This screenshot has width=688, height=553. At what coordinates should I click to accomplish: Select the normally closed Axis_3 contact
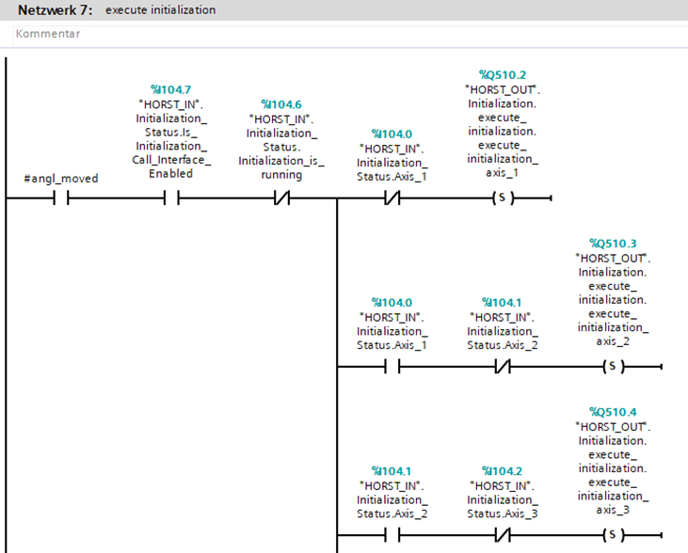pyautogui.click(x=502, y=535)
